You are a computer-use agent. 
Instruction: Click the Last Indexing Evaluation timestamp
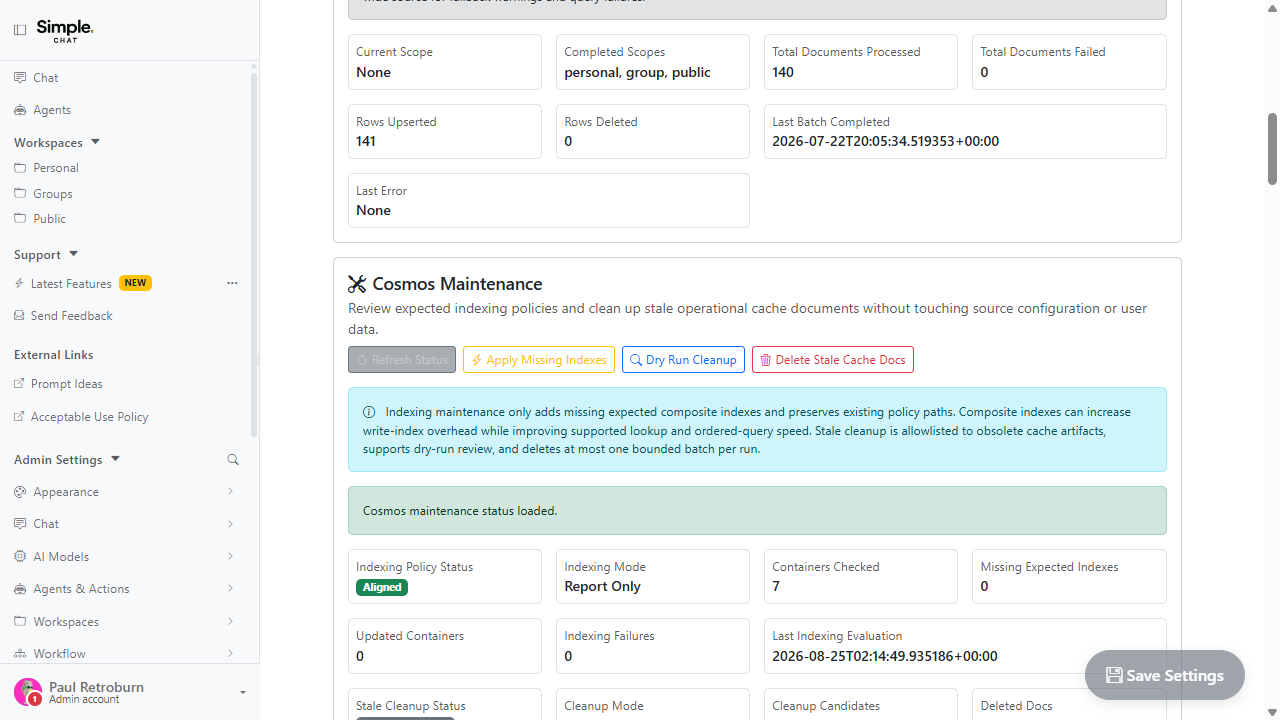pos(885,657)
